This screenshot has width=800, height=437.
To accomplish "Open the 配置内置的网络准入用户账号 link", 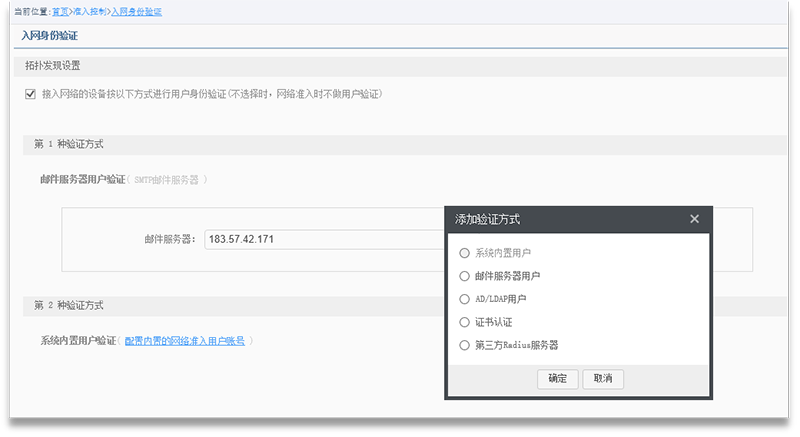I will click(184, 341).
